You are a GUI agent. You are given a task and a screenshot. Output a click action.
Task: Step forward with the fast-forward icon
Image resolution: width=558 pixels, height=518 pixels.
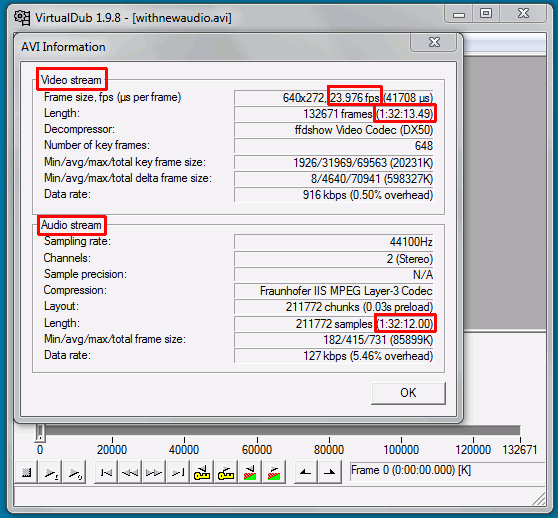pos(154,472)
